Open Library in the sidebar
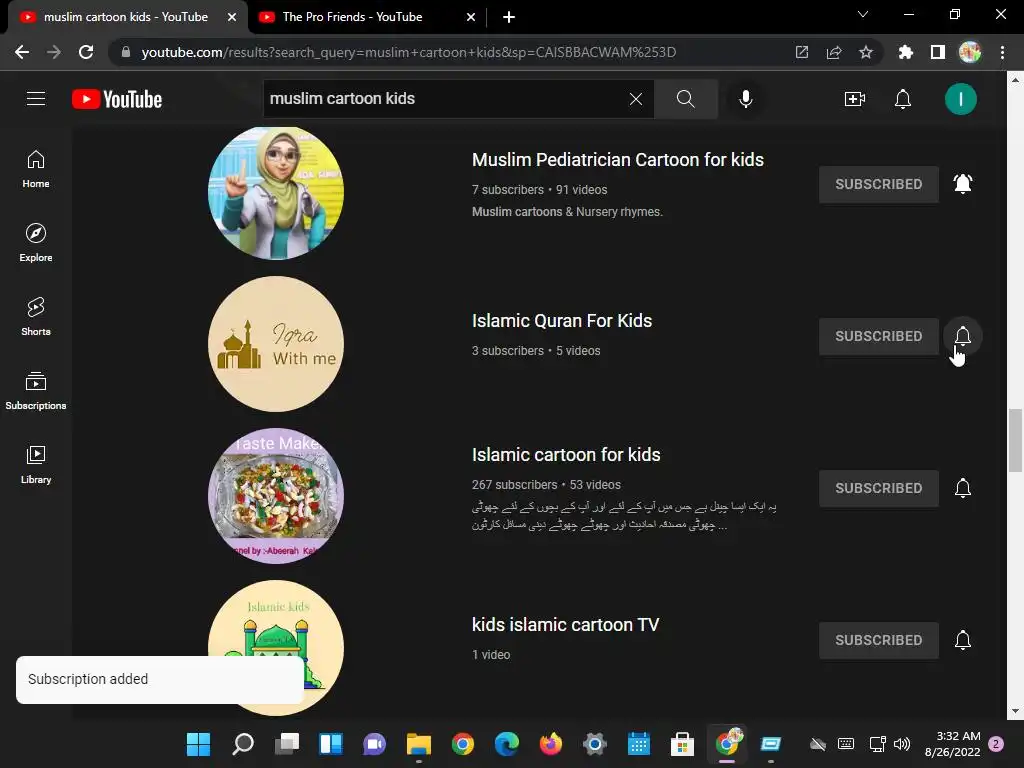 click(x=36, y=464)
